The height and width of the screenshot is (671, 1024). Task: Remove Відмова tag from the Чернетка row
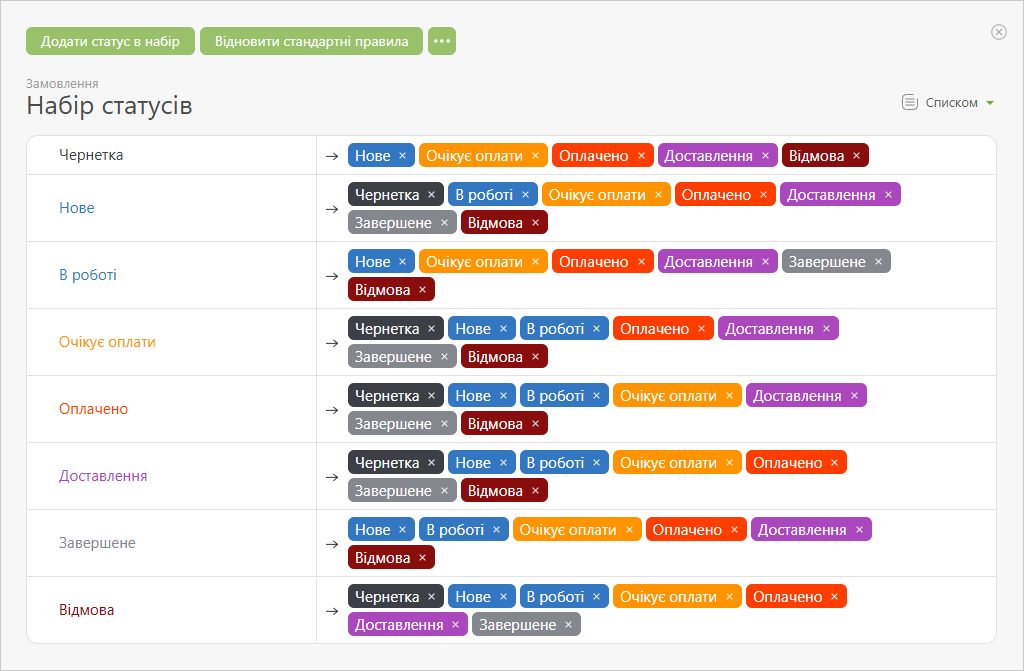pyautogui.click(x=856, y=155)
